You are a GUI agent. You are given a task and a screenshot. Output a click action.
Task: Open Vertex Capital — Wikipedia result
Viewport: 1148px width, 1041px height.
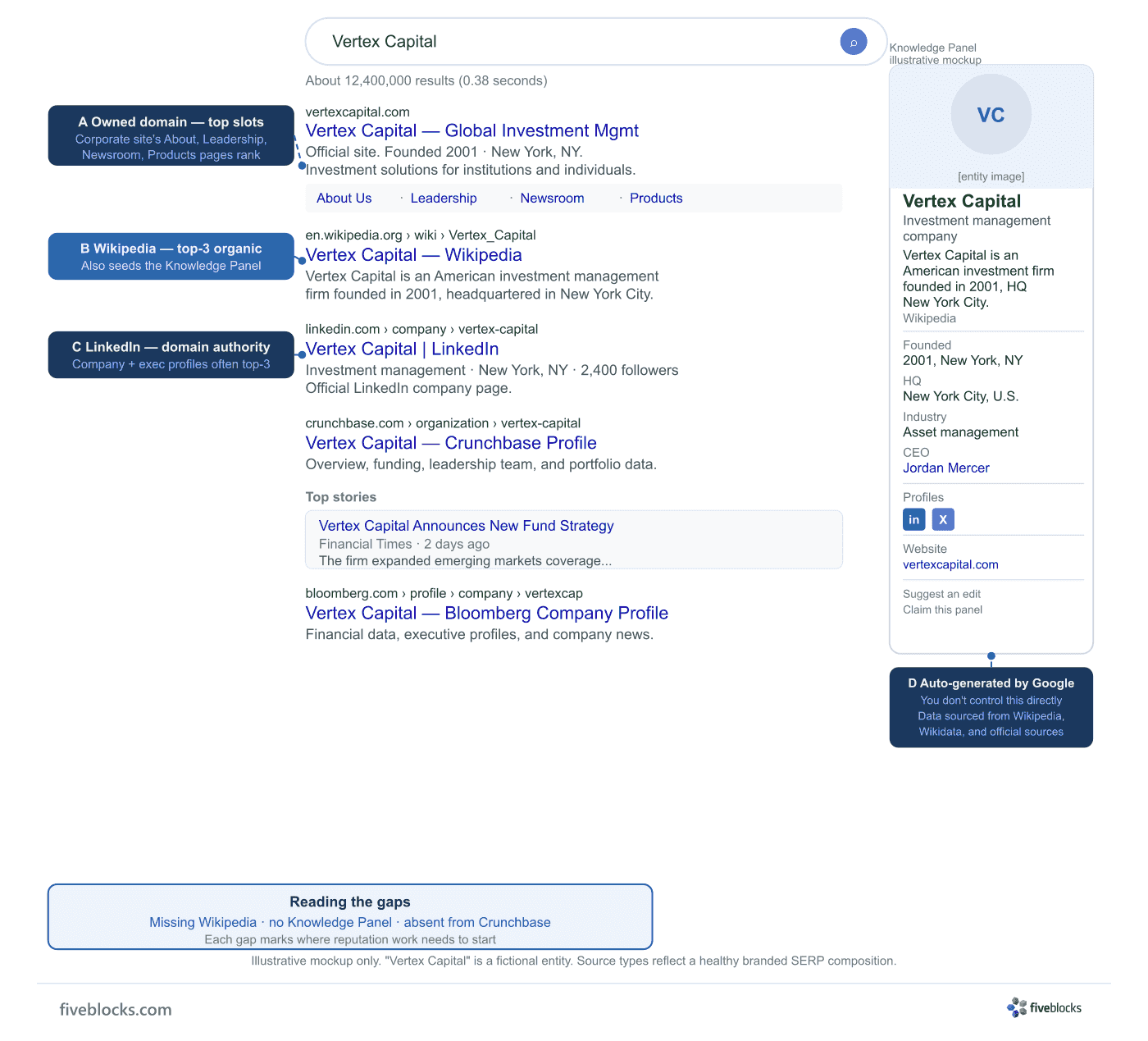413,255
